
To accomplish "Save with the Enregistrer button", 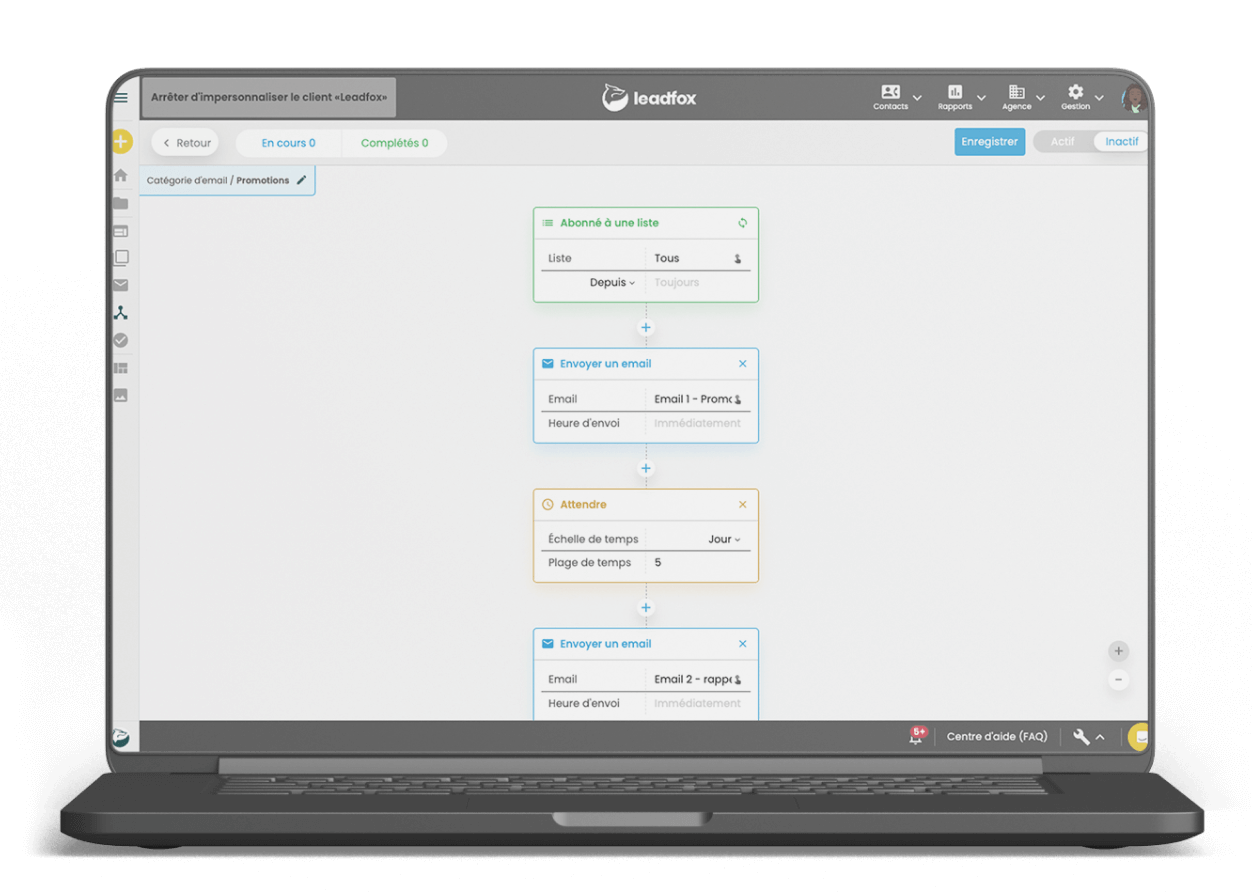I will [x=989, y=142].
